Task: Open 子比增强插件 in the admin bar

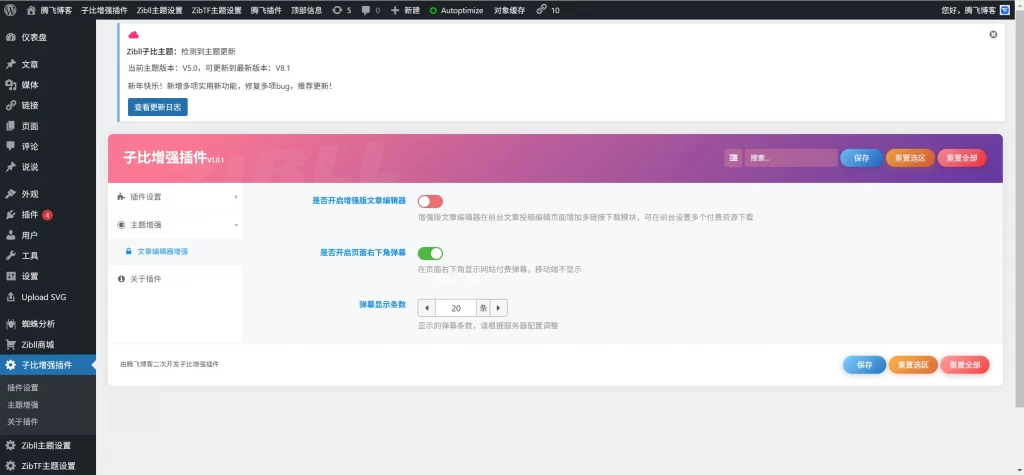Action: [x=104, y=10]
